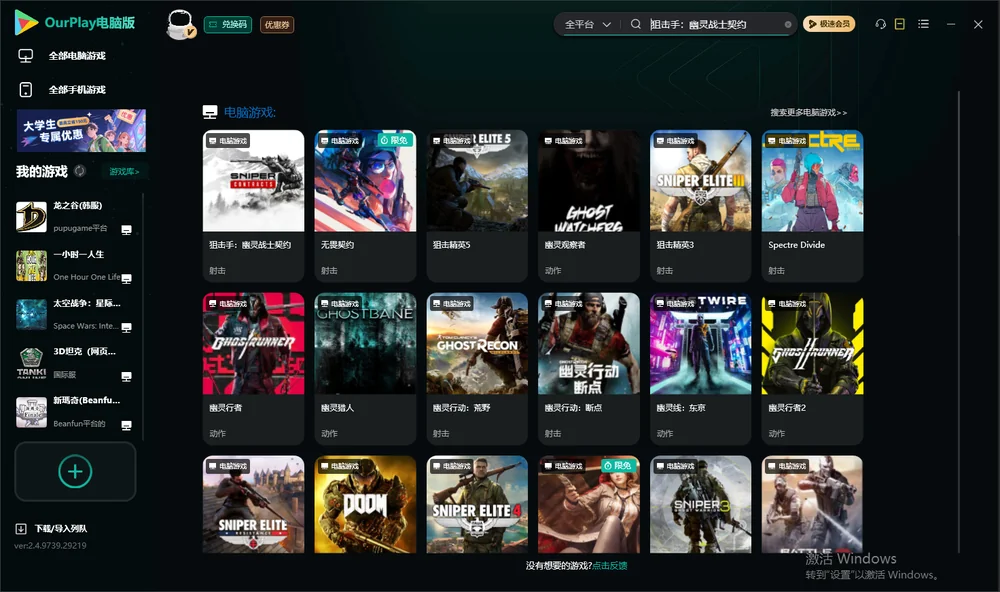Open the 游戏库> link
Image resolution: width=1000 pixels, height=592 pixels.
point(124,171)
